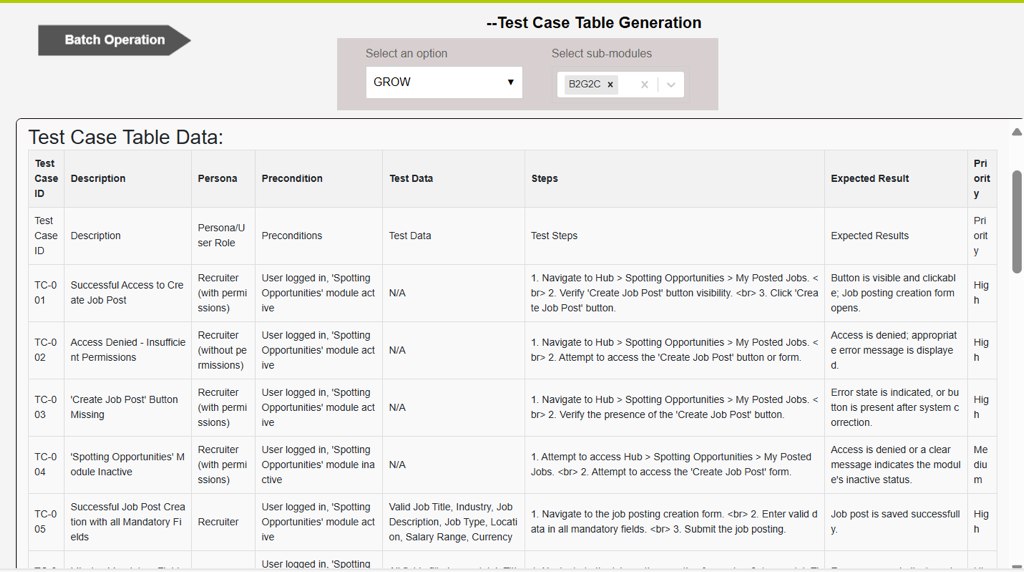Click 'Error state is indicated' expected result
The image size is (1024, 572).
point(895,407)
